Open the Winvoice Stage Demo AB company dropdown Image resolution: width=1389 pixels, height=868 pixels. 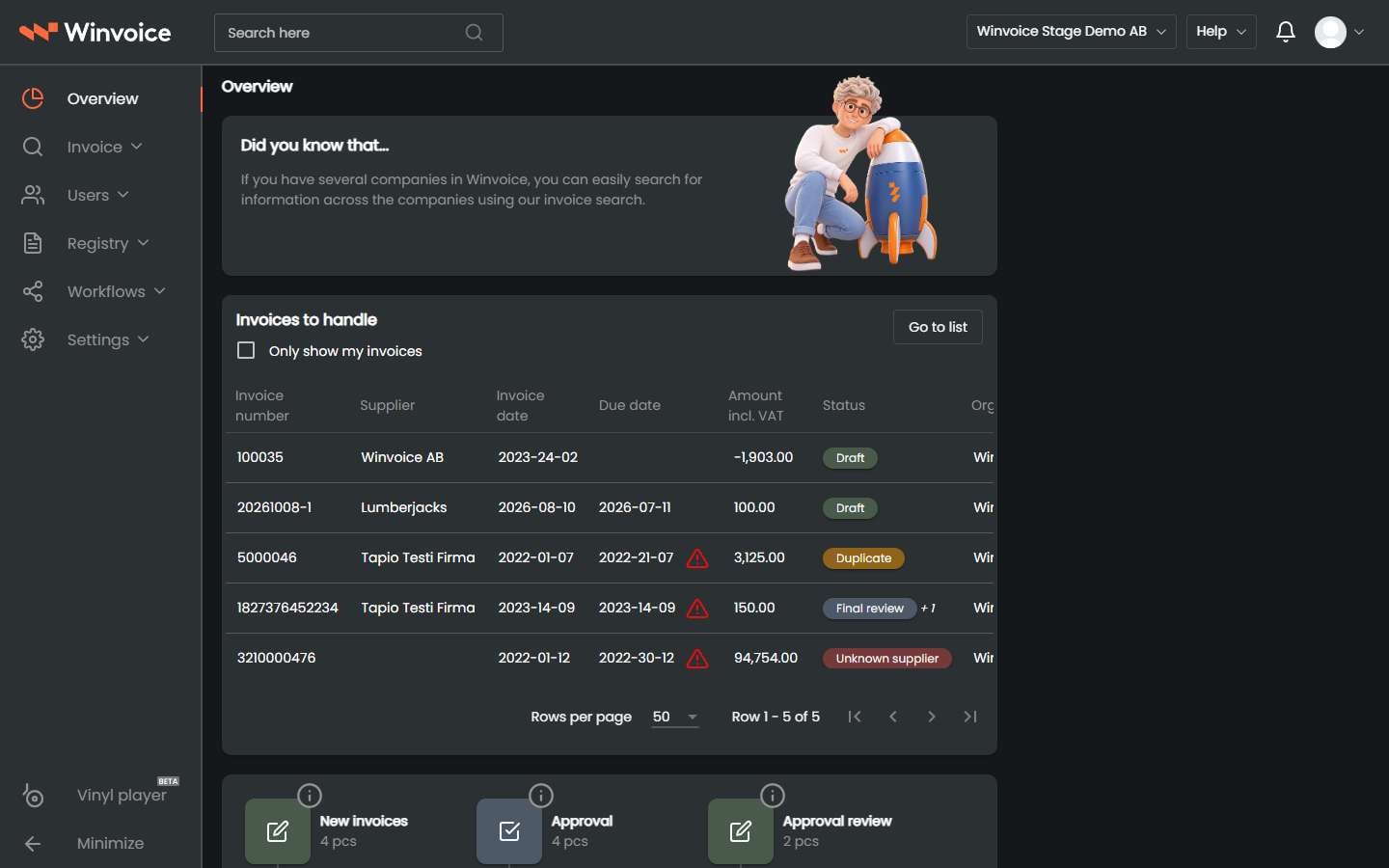[1071, 32]
